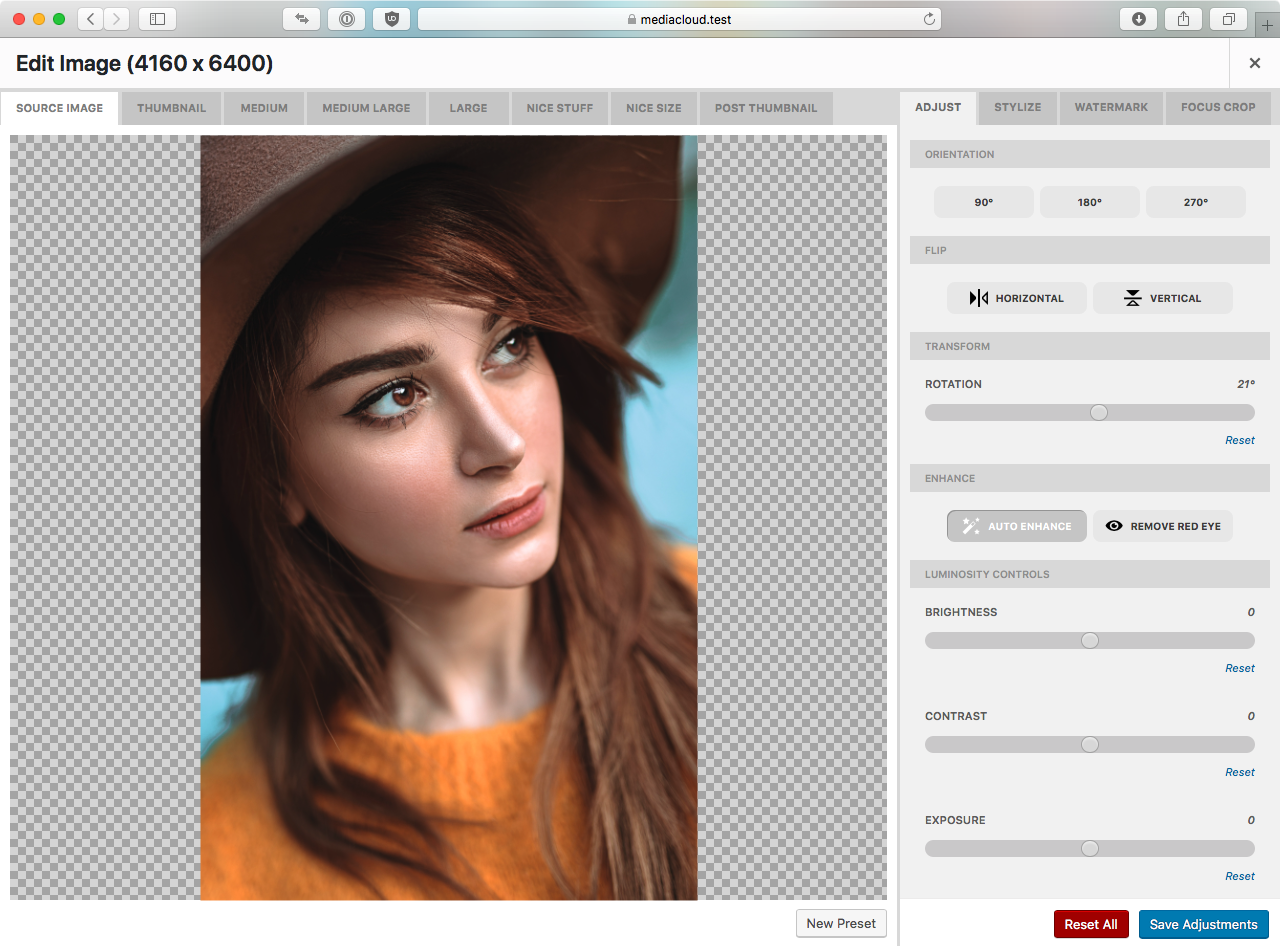
Task: Click the Brightness slider handle
Action: [1090, 640]
